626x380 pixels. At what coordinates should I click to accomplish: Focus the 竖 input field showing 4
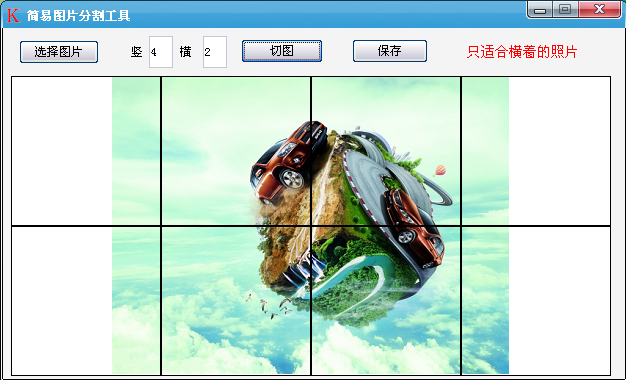(x=161, y=52)
